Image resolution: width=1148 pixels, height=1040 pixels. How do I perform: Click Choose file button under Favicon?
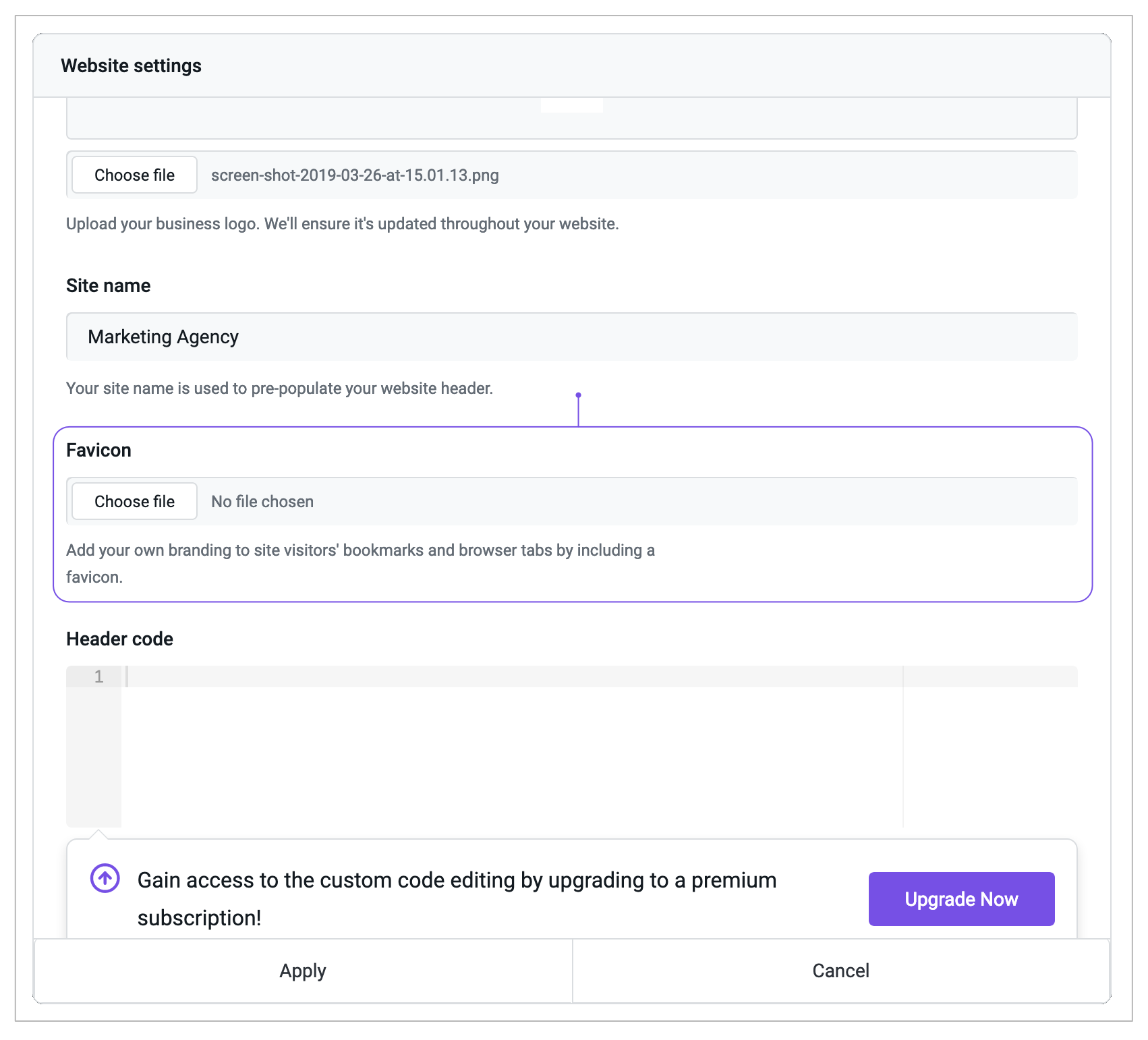pos(134,502)
